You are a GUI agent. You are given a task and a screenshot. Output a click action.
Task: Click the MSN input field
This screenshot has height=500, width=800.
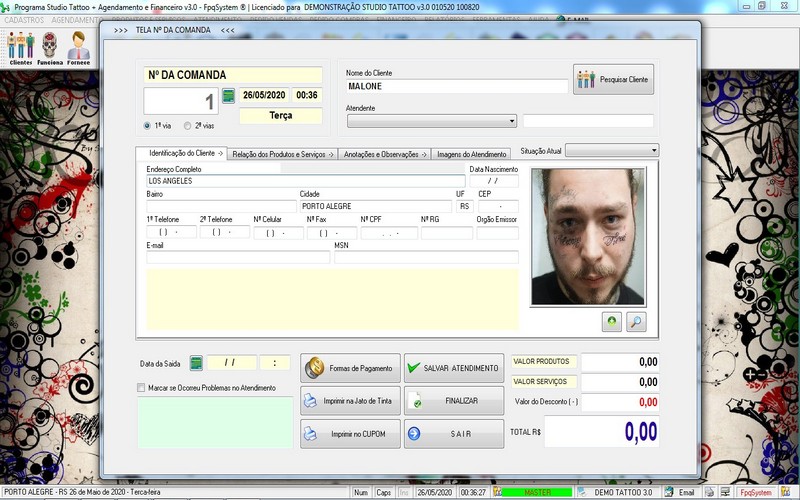coord(426,257)
